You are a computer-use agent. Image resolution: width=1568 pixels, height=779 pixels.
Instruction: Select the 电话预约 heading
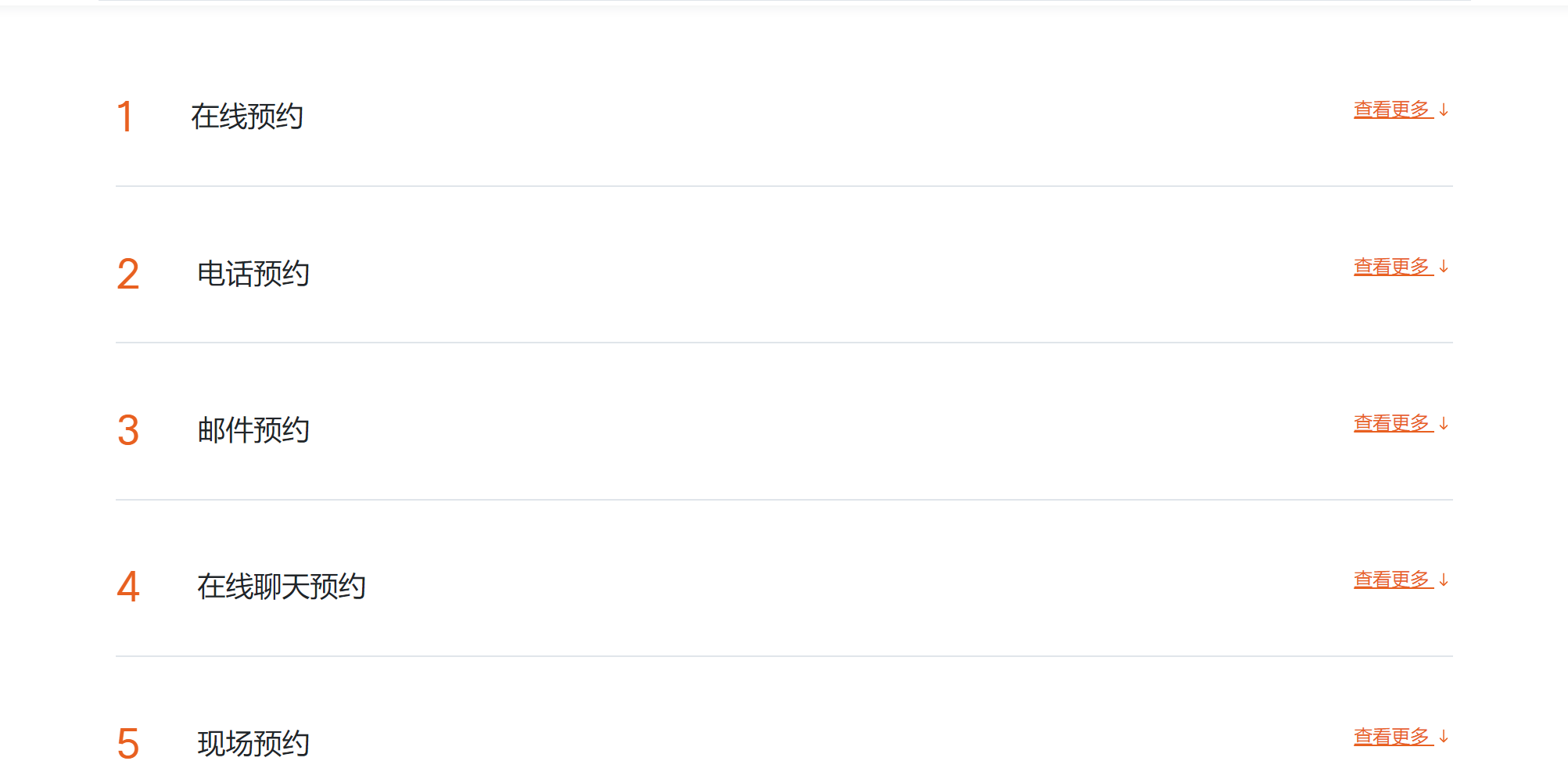(x=253, y=274)
